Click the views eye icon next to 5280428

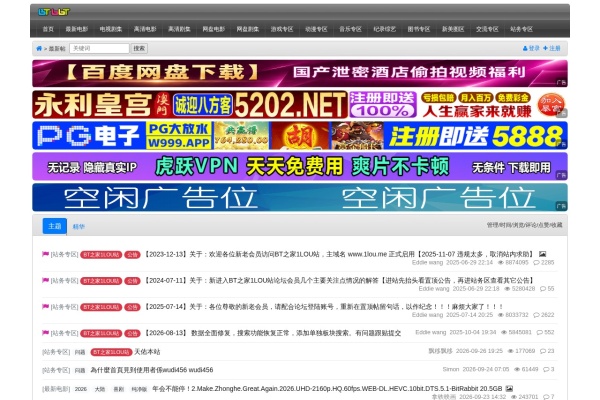click(x=507, y=289)
